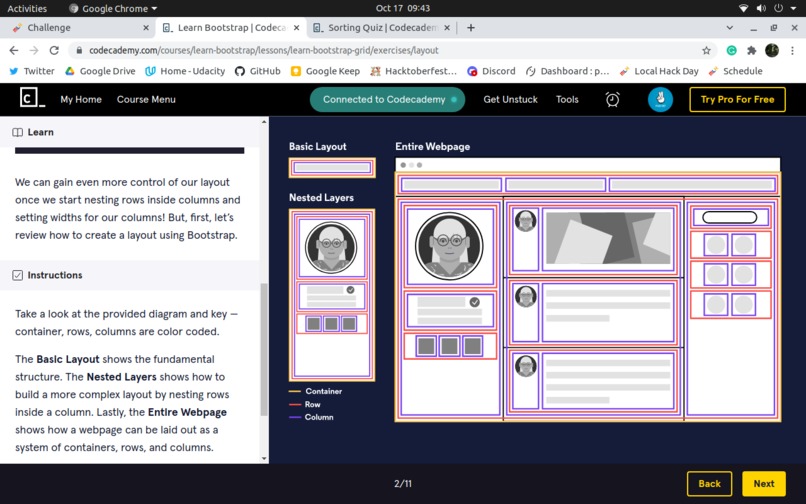Screen dimensions: 806x504
Task: Open the Google Chrome app menu dropdown
Action: click(x=113, y=8)
